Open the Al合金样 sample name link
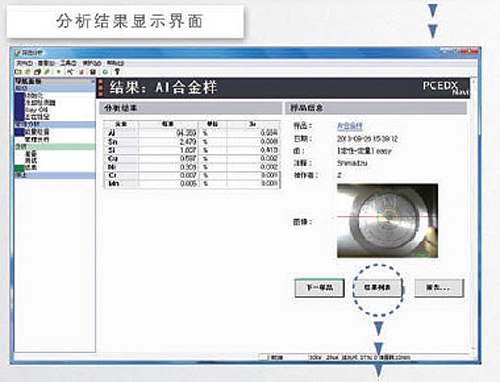The image size is (500, 382). click(350, 126)
